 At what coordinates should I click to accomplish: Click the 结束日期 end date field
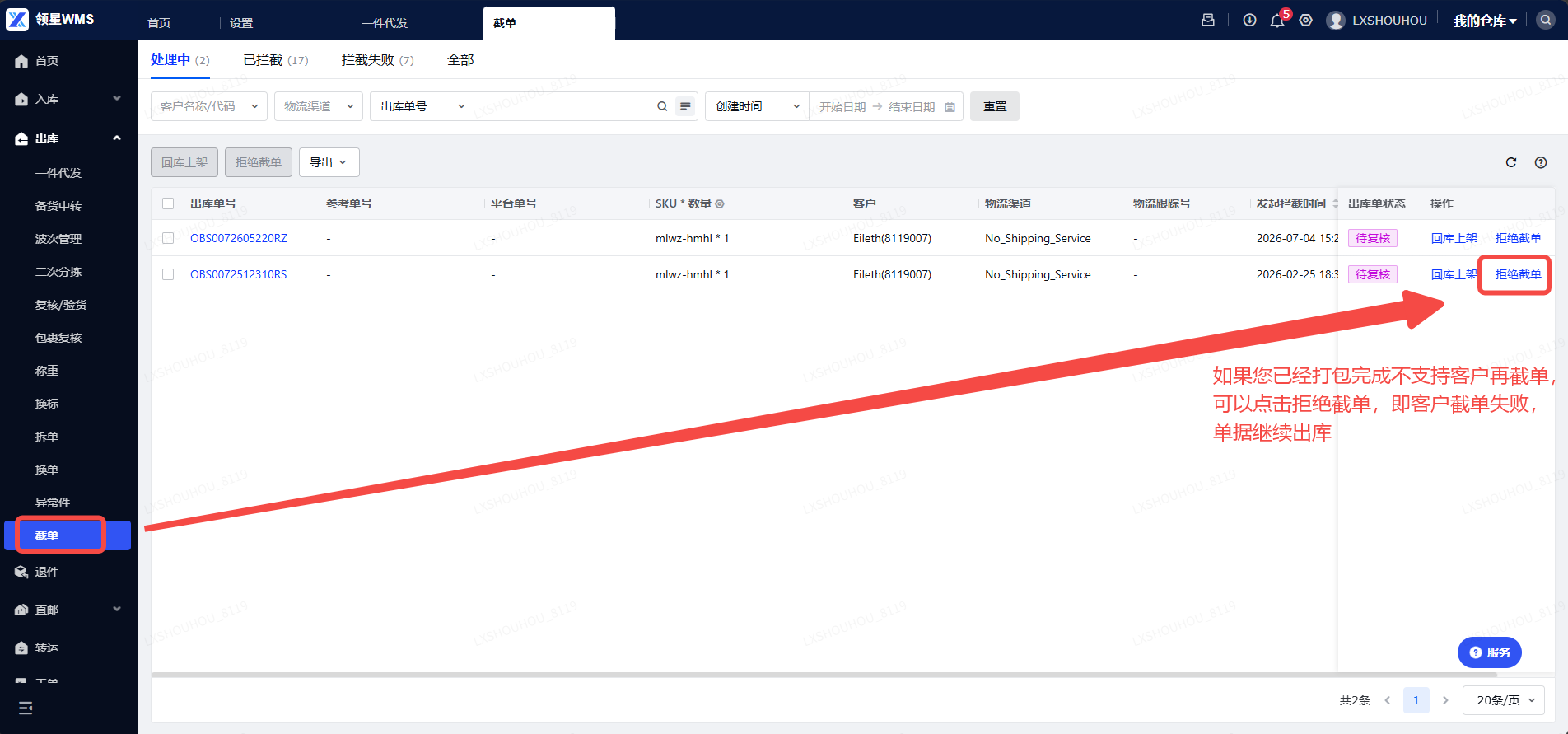[912, 107]
